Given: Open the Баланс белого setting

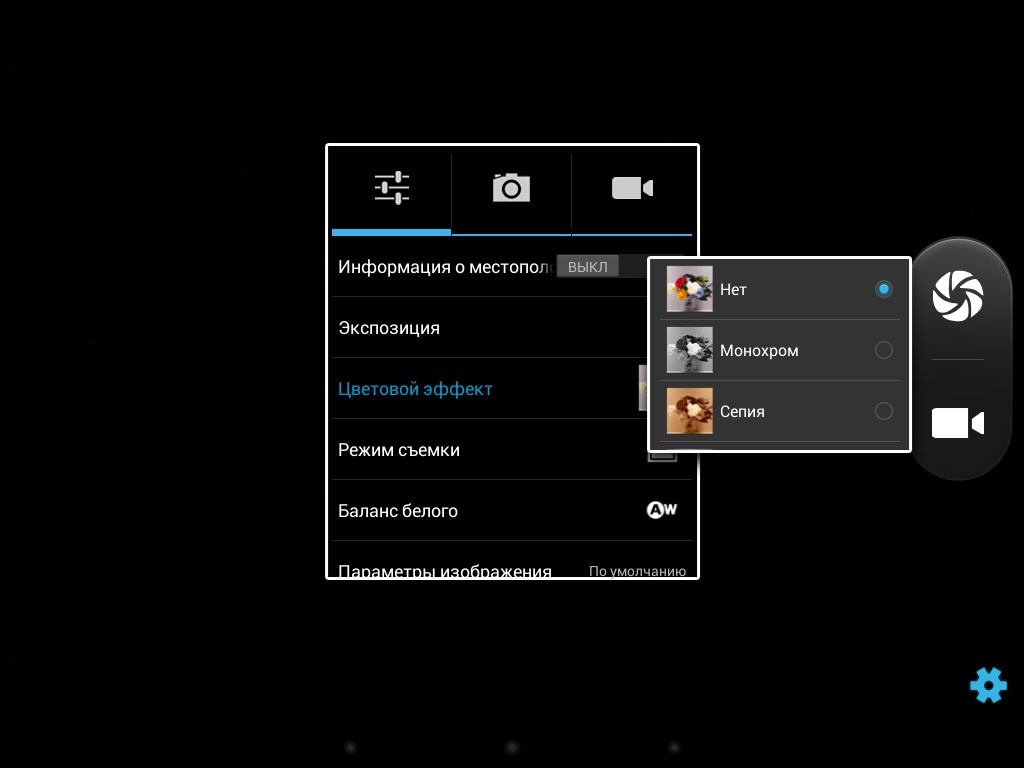Looking at the screenshot, I should 398,511.
